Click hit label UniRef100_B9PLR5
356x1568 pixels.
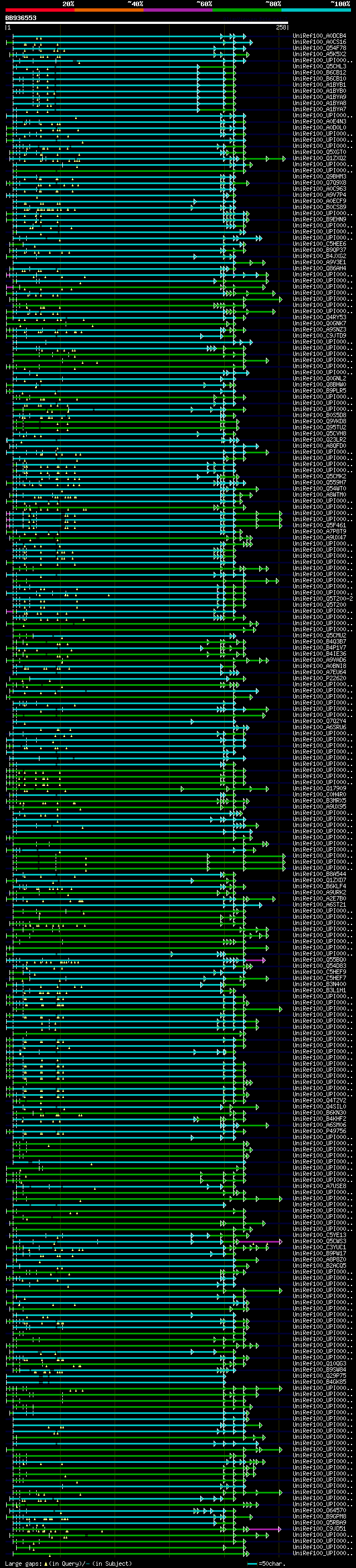point(319,391)
